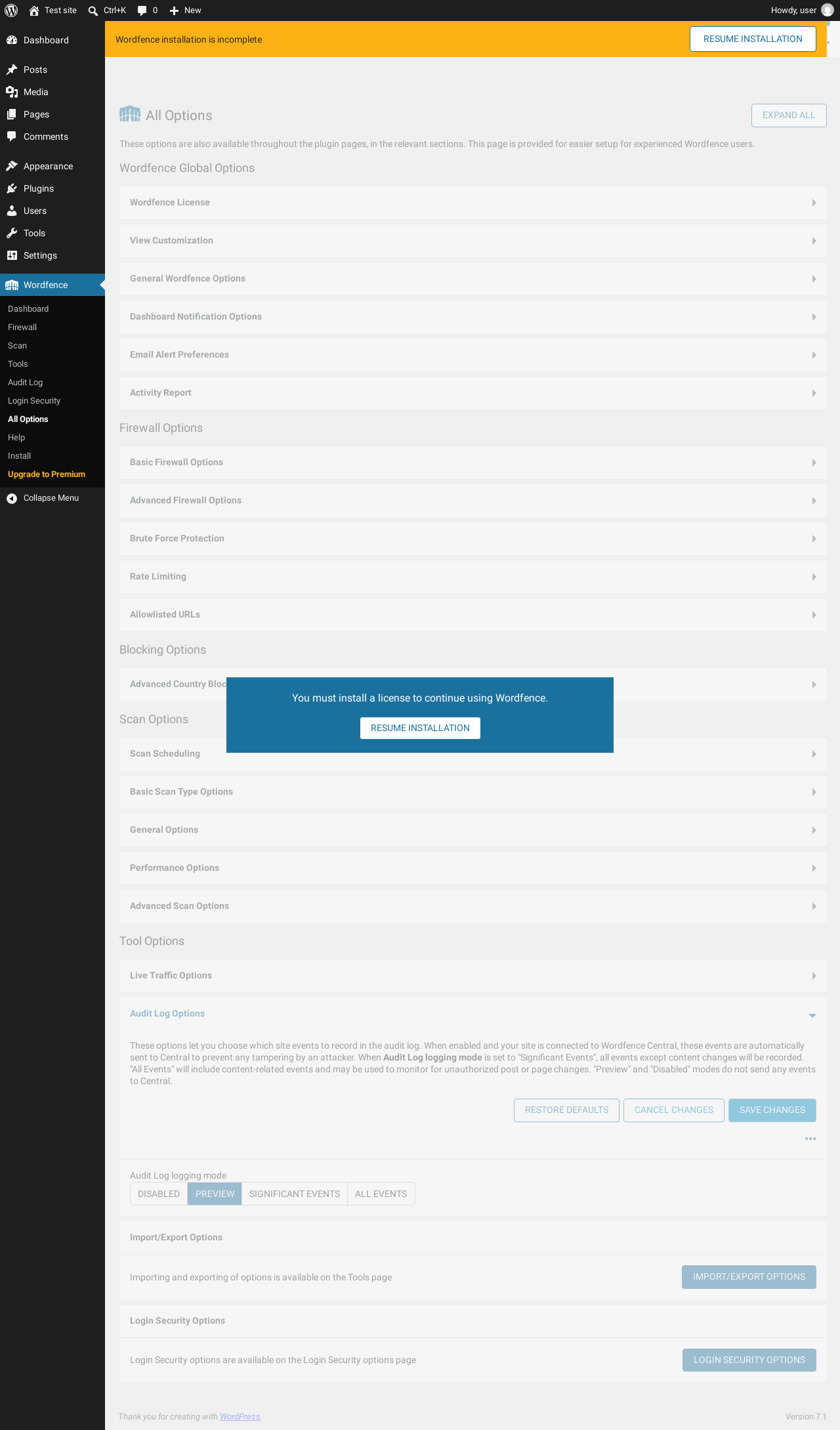Image resolution: width=840 pixels, height=1430 pixels.
Task: Expand Advanced Firewall Options
Action: (x=472, y=501)
